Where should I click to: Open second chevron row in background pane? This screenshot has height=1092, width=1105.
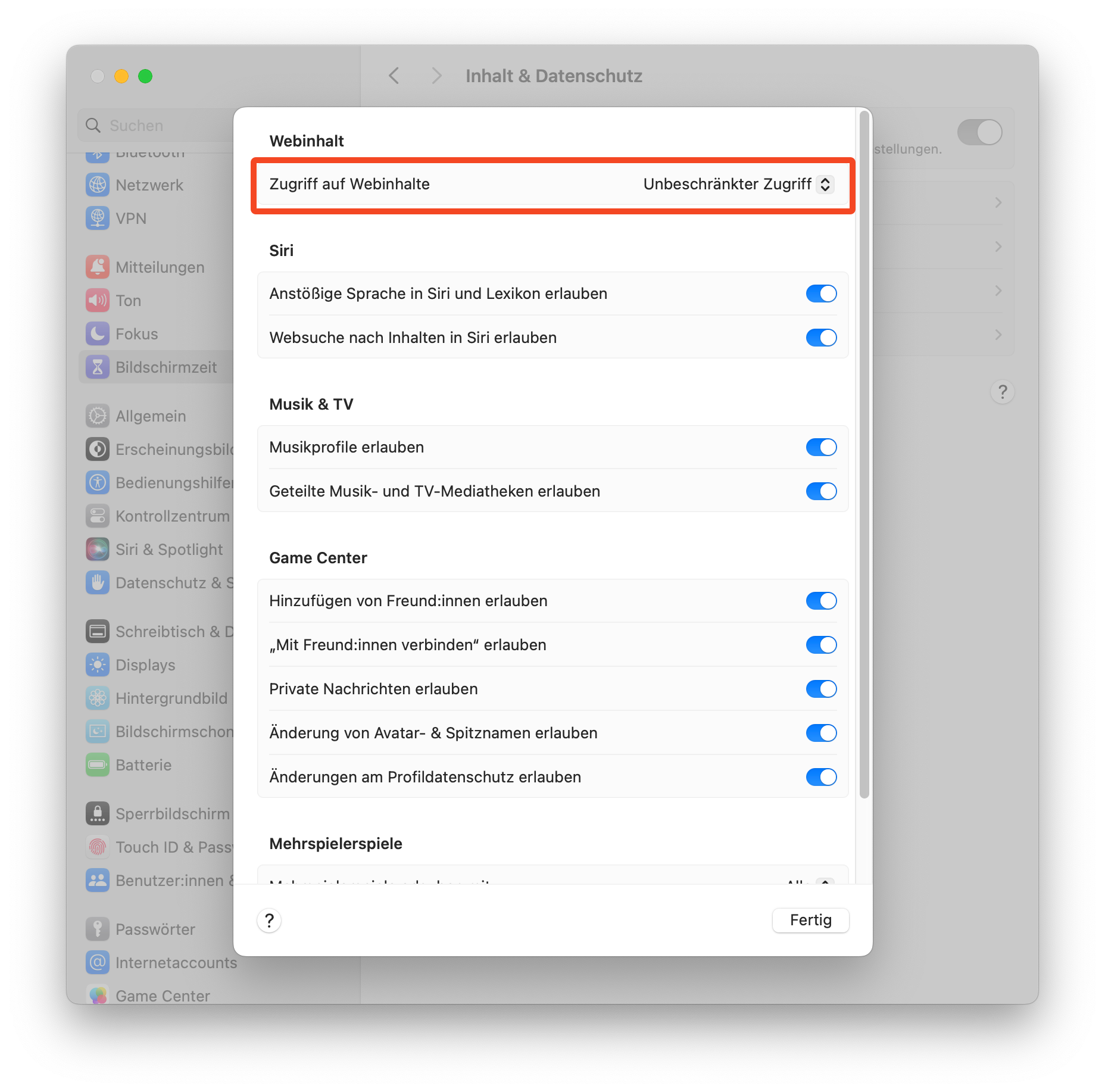pyautogui.click(x=998, y=247)
